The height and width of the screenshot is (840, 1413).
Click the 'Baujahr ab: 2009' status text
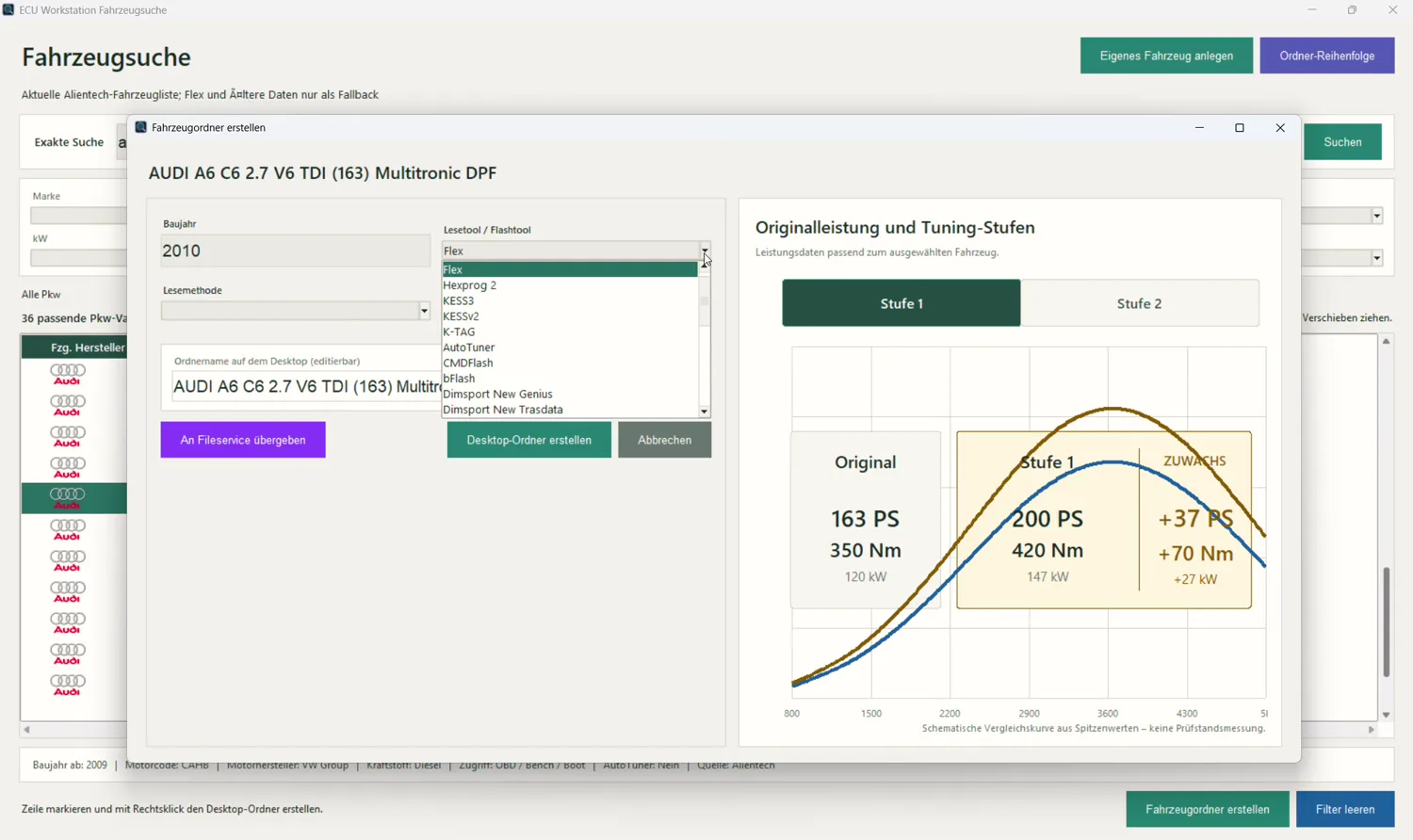click(70, 766)
